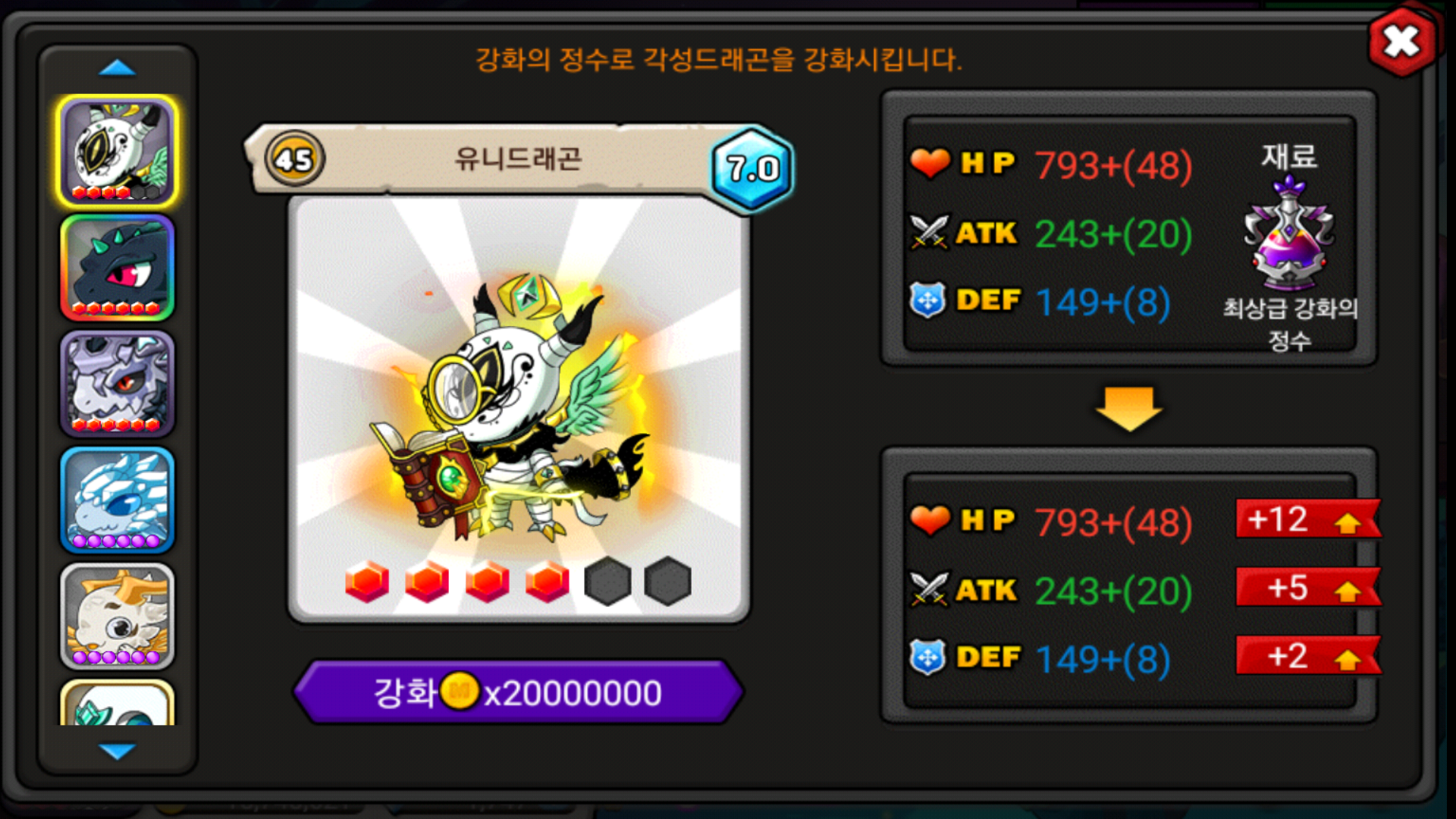Select the dark navy dragon with red eye

(x=118, y=268)
